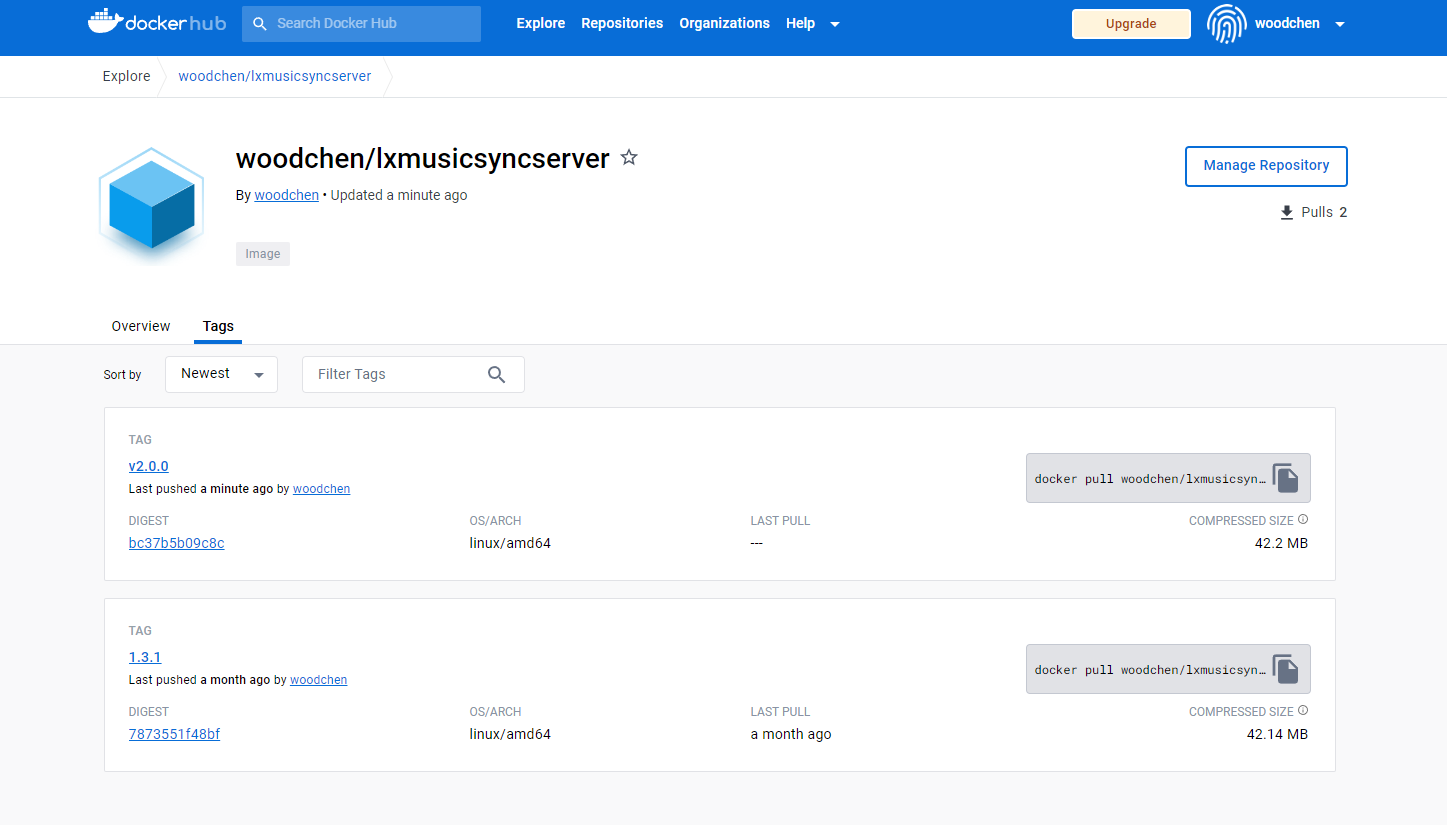Click info icon next to v2.0.0 compressed size
This screenshot has width=1447, height=825.
[1303, 520]
